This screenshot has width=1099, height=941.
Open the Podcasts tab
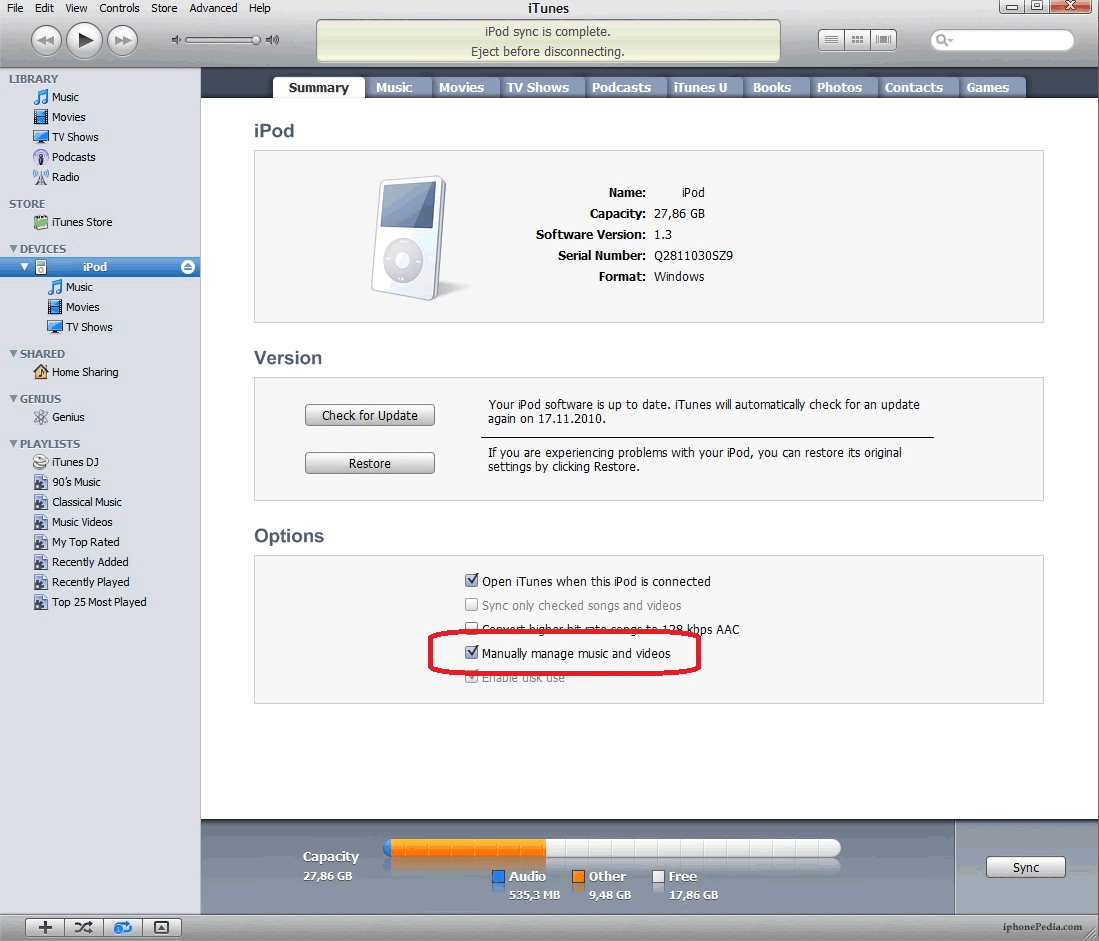point(621,88)
